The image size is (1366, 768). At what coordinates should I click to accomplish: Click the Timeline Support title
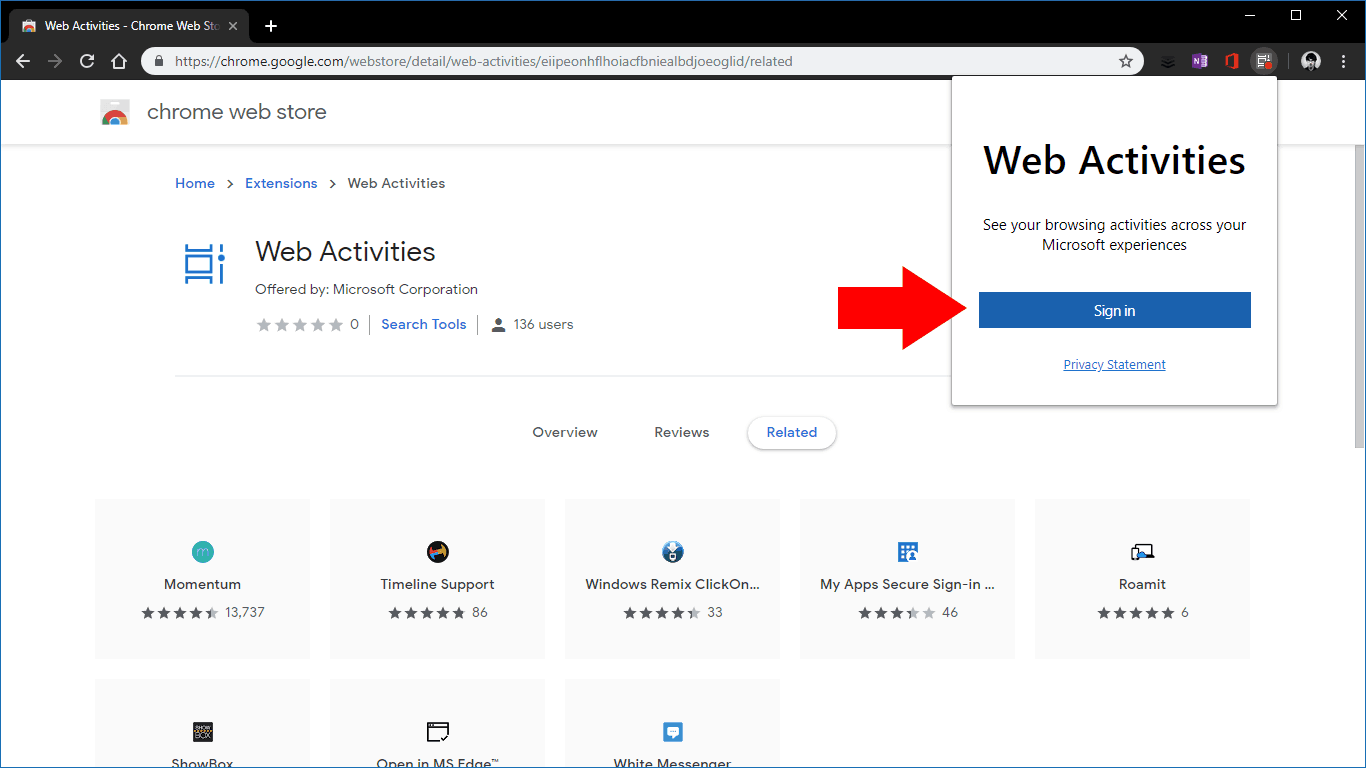click(438, 584)
